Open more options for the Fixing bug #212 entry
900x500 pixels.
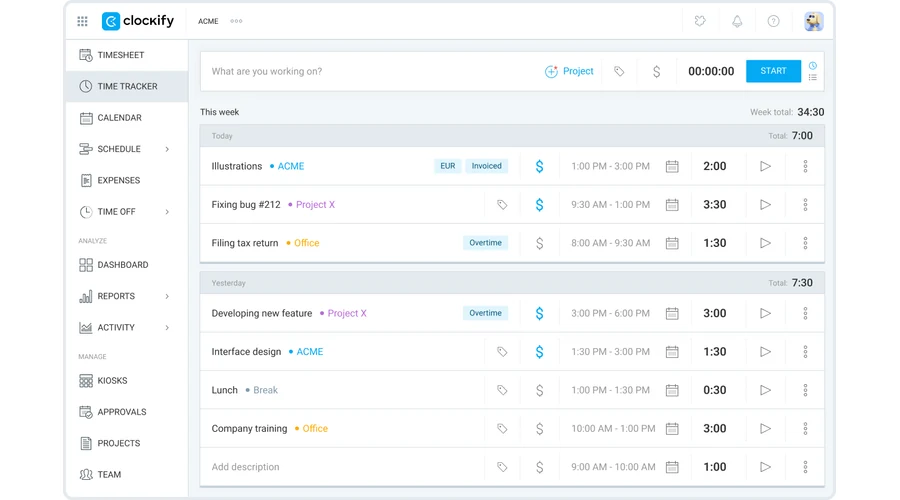pos(805,205)
